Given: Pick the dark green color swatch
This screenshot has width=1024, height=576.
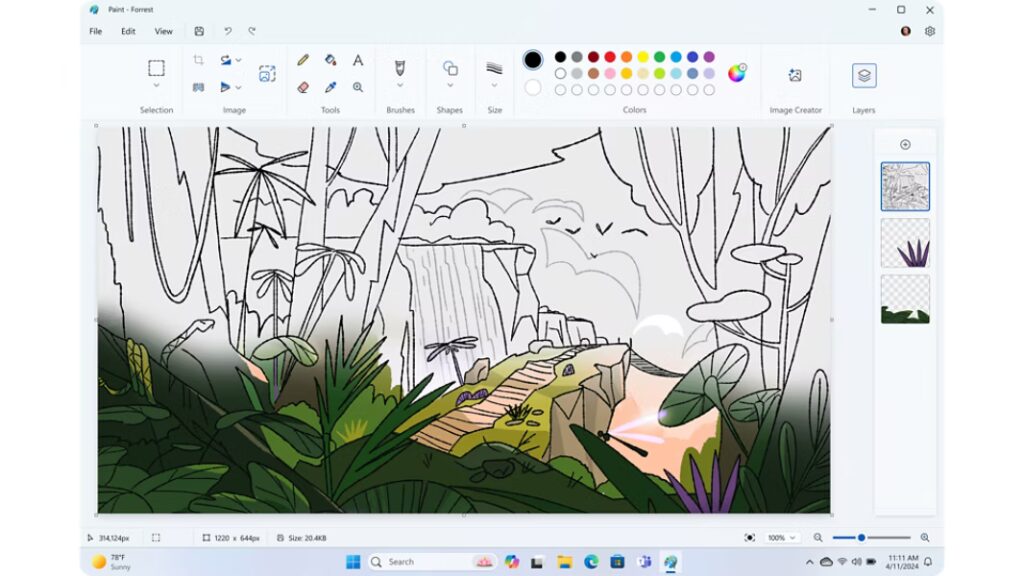Looking at the screenshot, I should point(660,57).
